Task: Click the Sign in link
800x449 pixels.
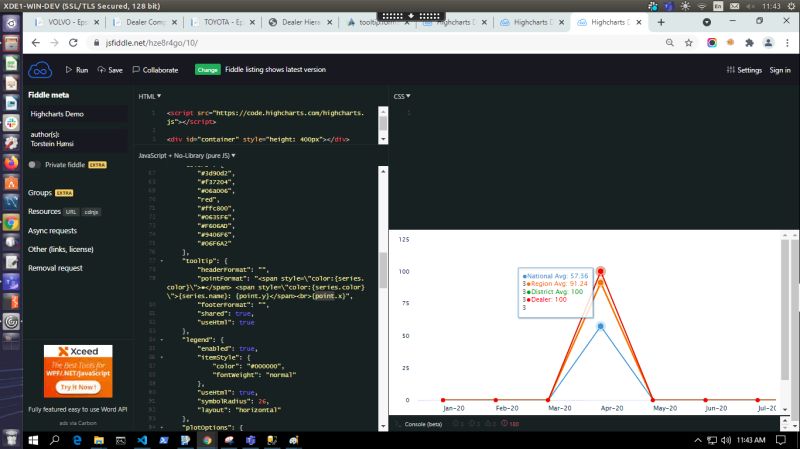Action: 780,70
